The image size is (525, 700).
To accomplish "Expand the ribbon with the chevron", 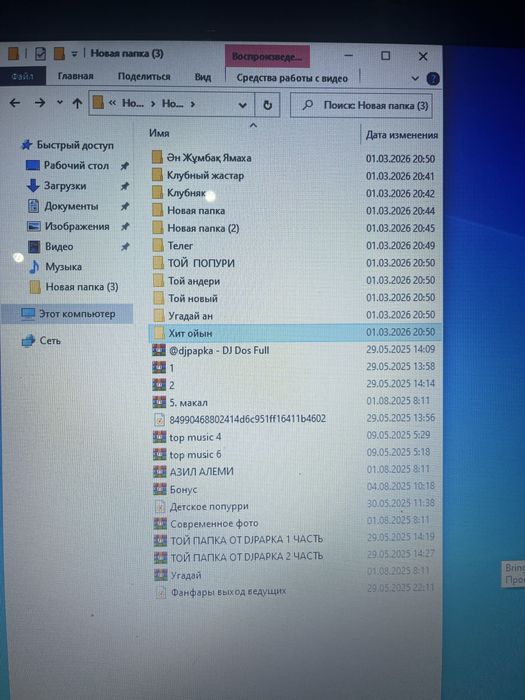I will tap(415, 79).
